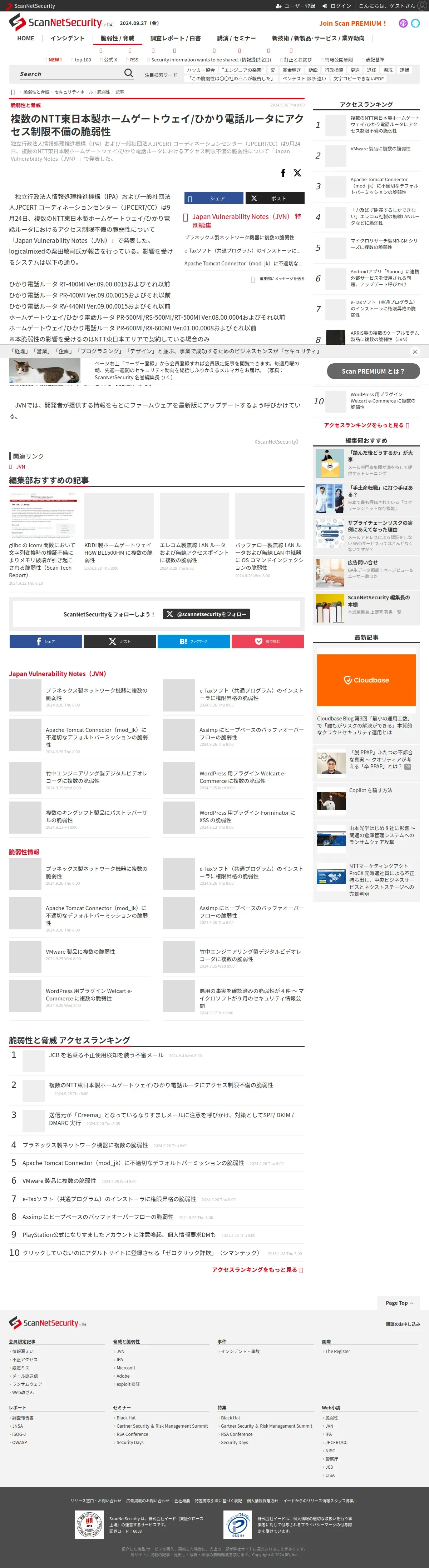Click the wide Facebook シェア bar below recommendations
Viewport: 429px width, 1568px height.
(46, 641)
